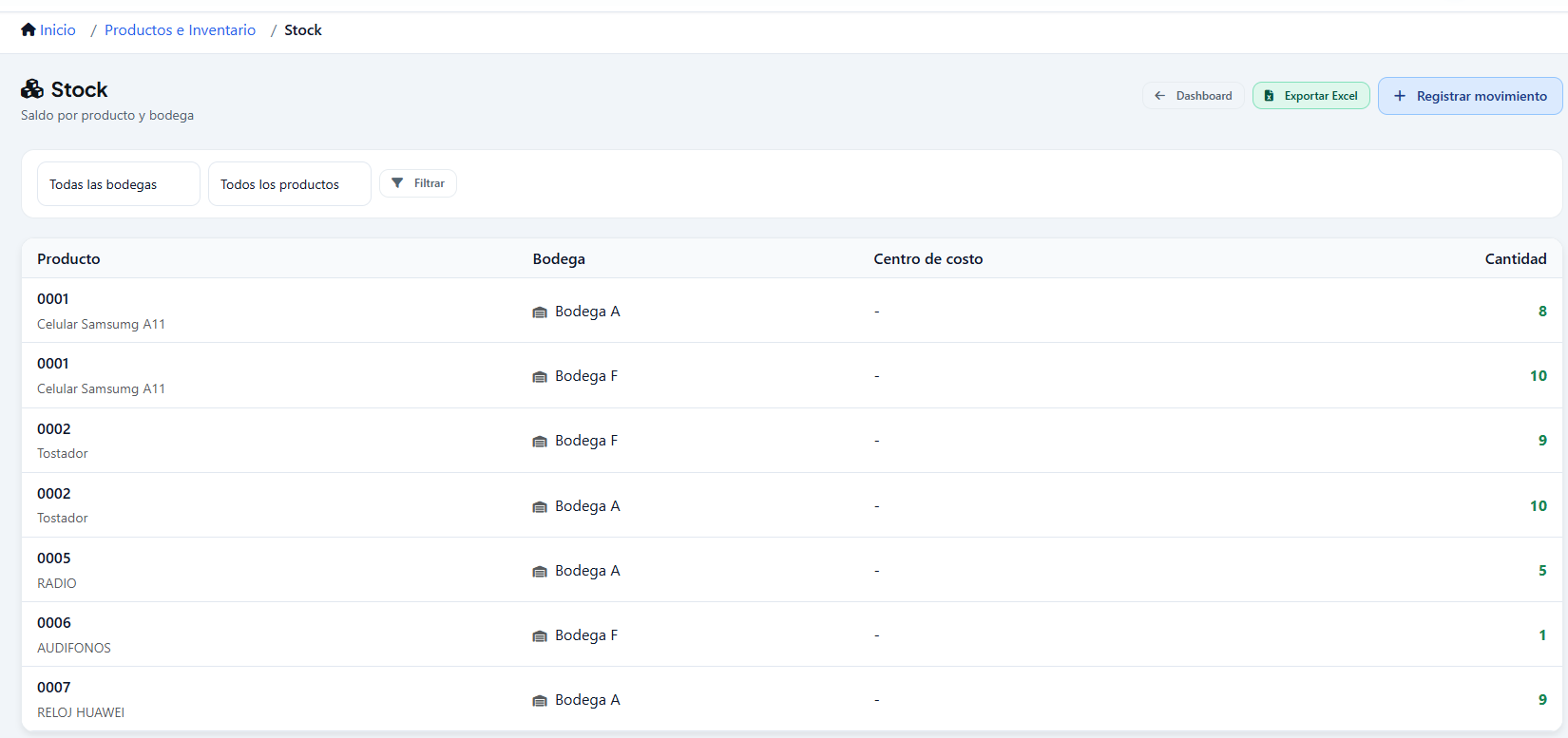
Task: Click the Producto column header
Action: (x=68, y=258)
